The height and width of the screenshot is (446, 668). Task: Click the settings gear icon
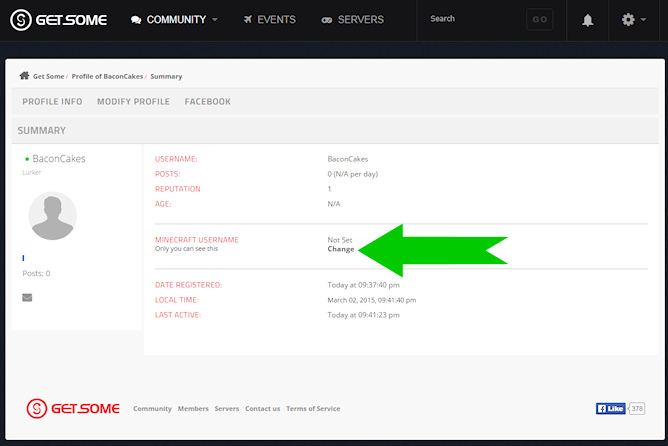point(628,20)
